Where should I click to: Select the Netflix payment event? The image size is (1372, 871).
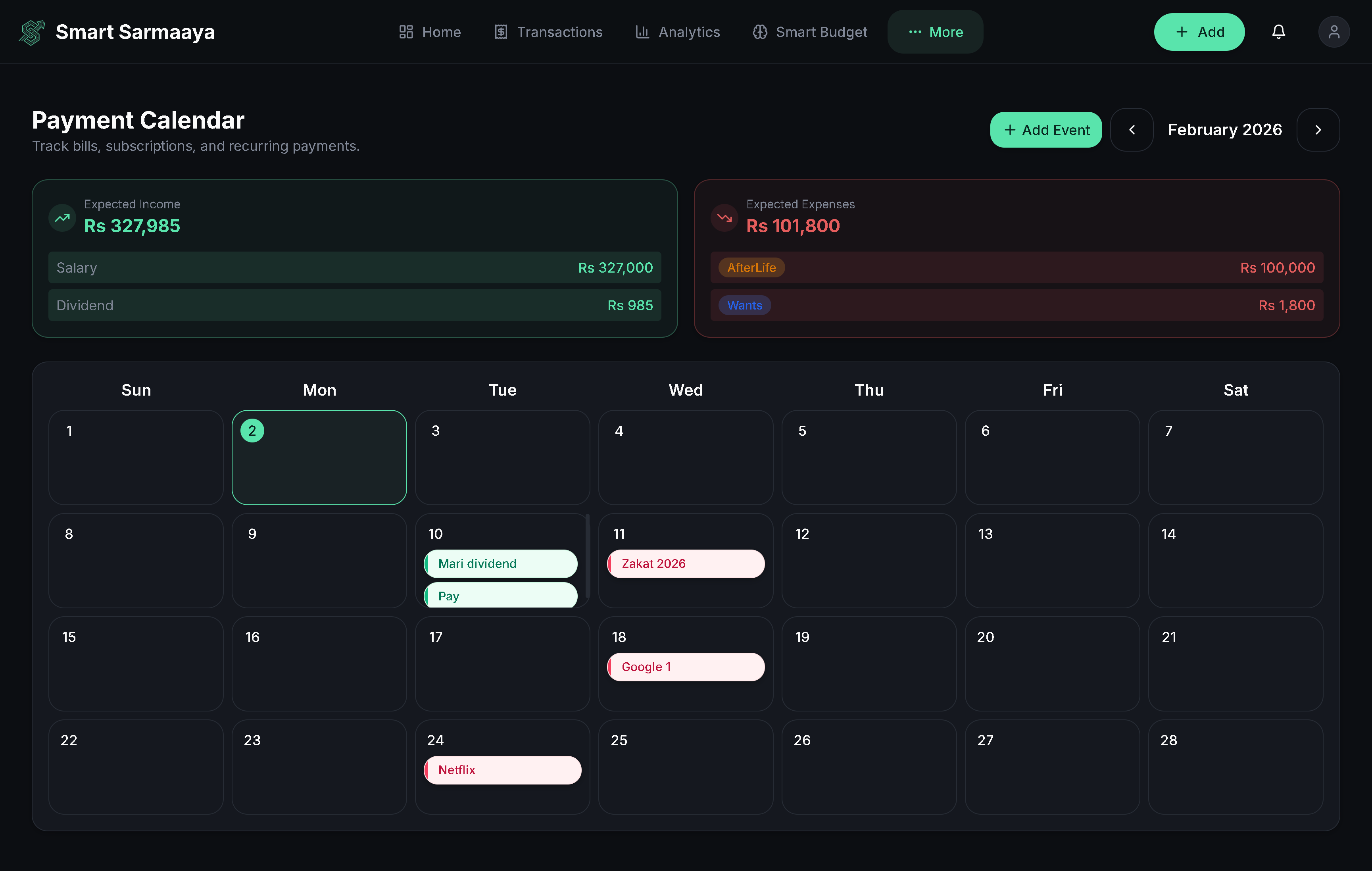tap(503, 769)
